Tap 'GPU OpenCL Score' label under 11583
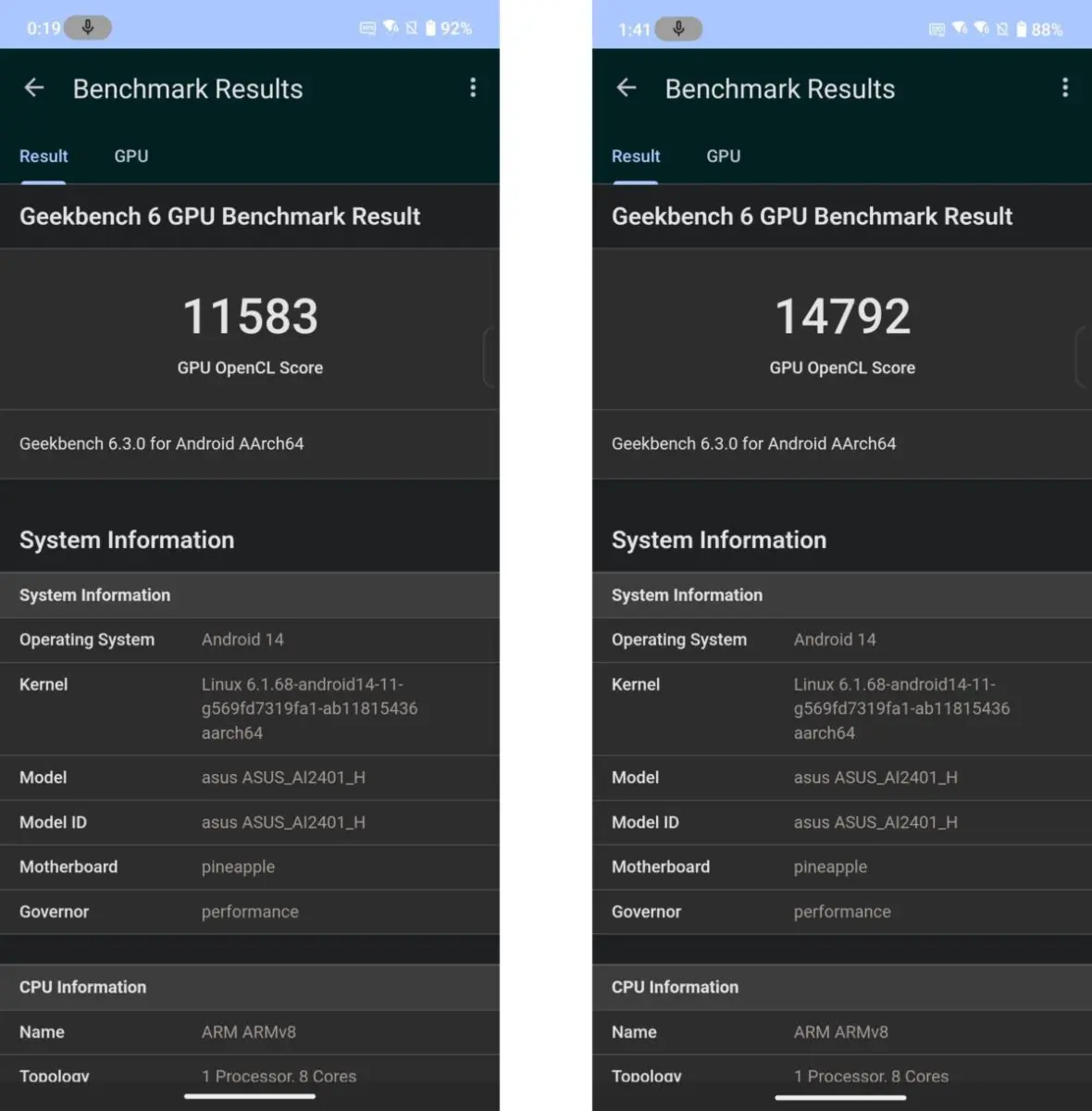1092x1111 pixels. click(251, 368)
